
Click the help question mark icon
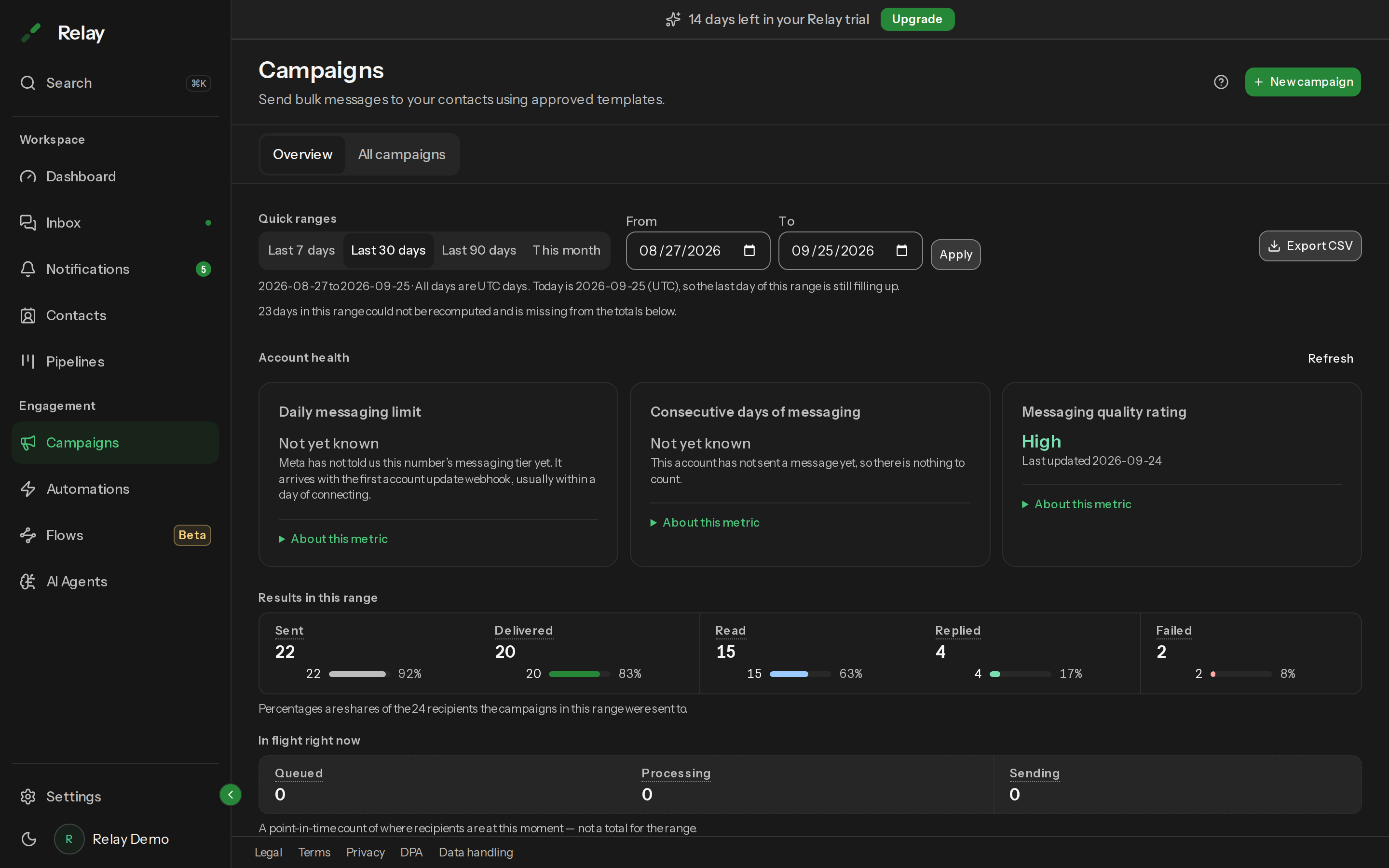point(1221,82)
